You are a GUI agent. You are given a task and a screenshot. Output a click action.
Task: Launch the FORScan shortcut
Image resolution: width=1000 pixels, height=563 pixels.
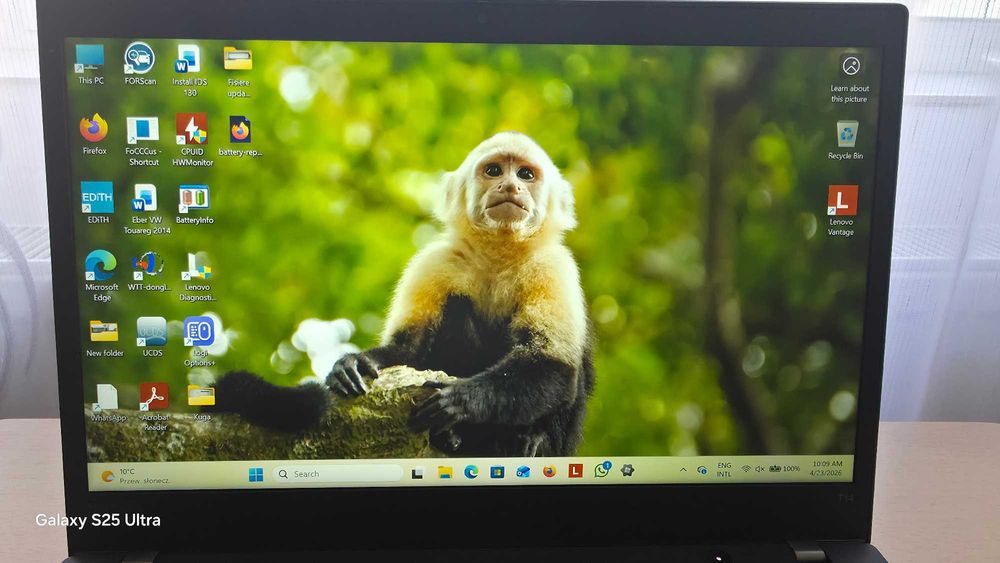click(x=140, y=64)
